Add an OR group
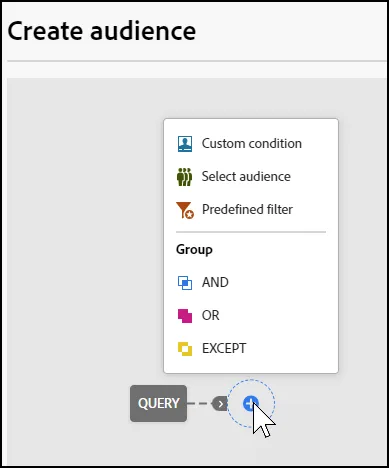Image resolution: width=389 pixels, height=468 pixels. (x=251, y=316)
